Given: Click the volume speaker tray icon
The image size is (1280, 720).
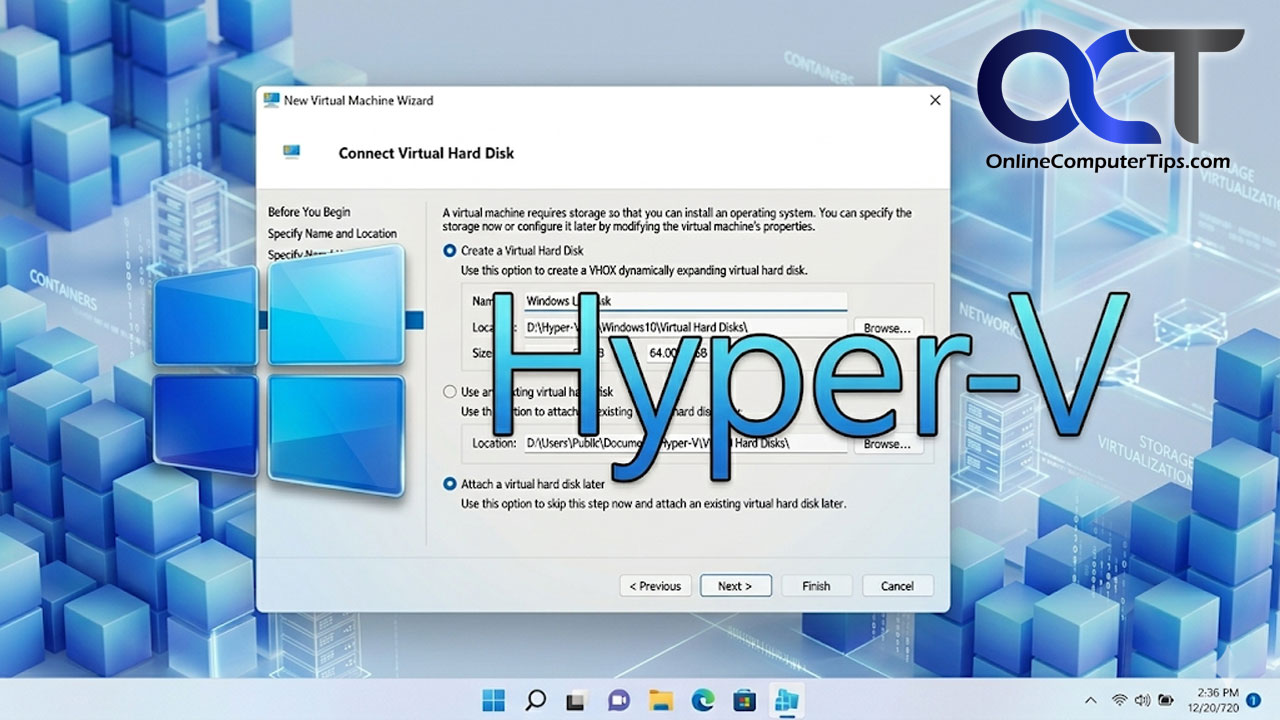Looking at the screenshot, I should [1142, 700].
